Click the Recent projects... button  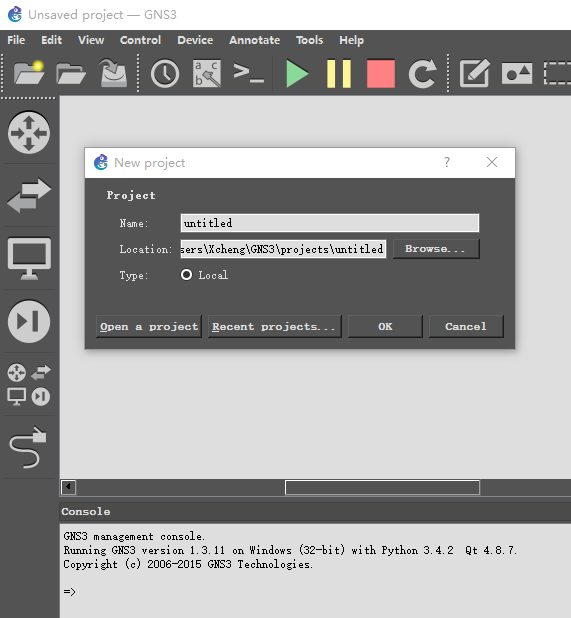point(275,327)
